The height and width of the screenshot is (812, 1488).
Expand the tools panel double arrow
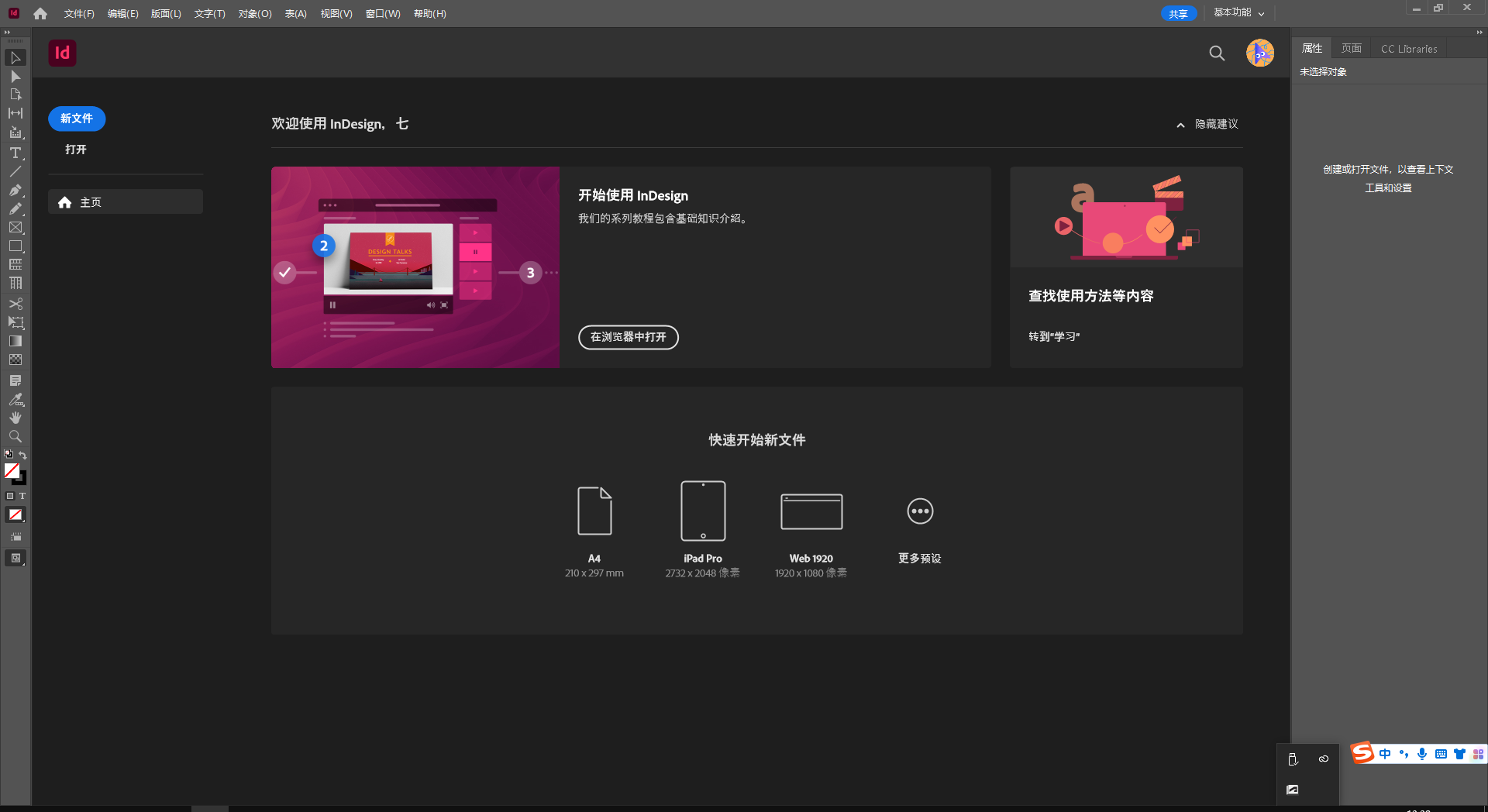point(7,33)
